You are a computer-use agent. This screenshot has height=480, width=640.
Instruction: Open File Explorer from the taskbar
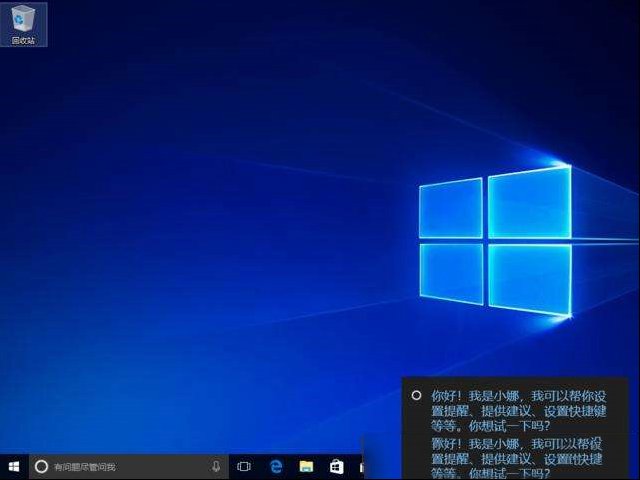(x=306, y=467)
